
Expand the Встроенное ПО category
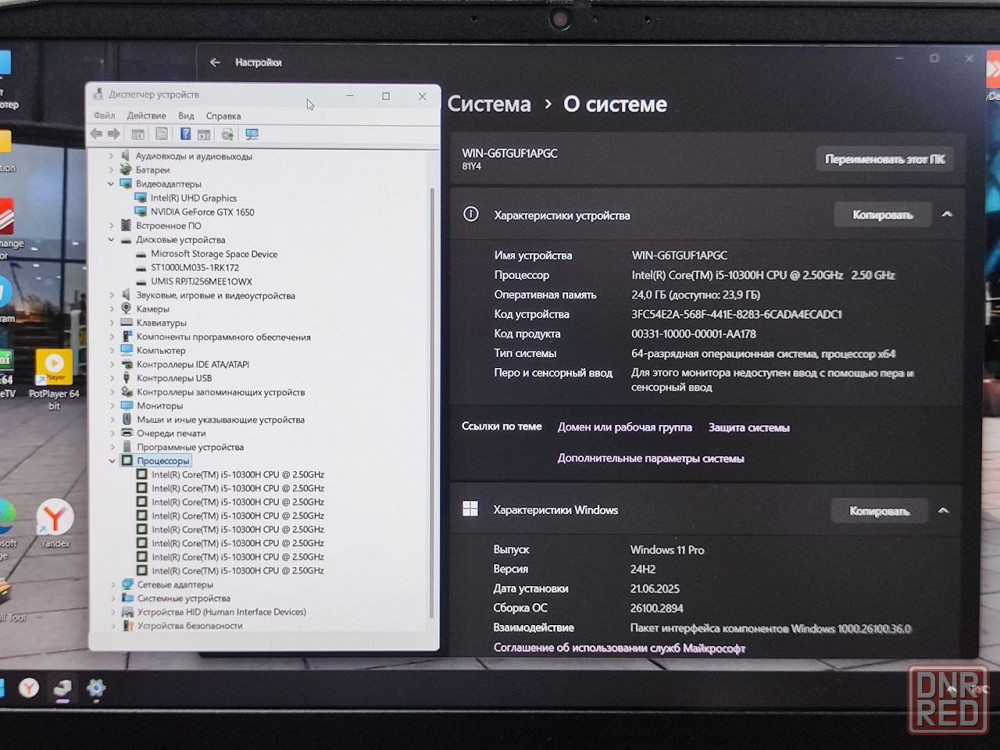click(x=111, y=225)
